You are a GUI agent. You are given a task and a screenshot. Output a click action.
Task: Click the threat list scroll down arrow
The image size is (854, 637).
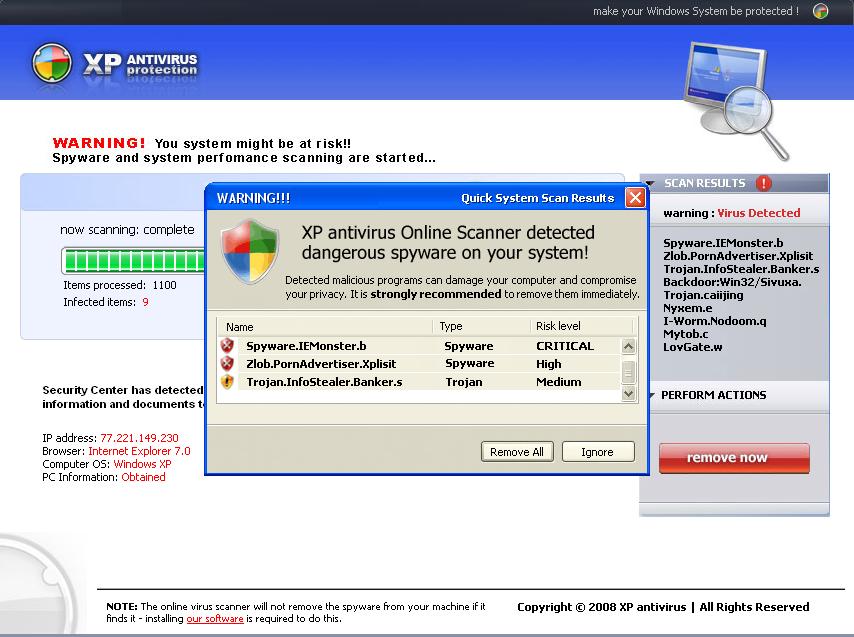[x=629, y=393]
